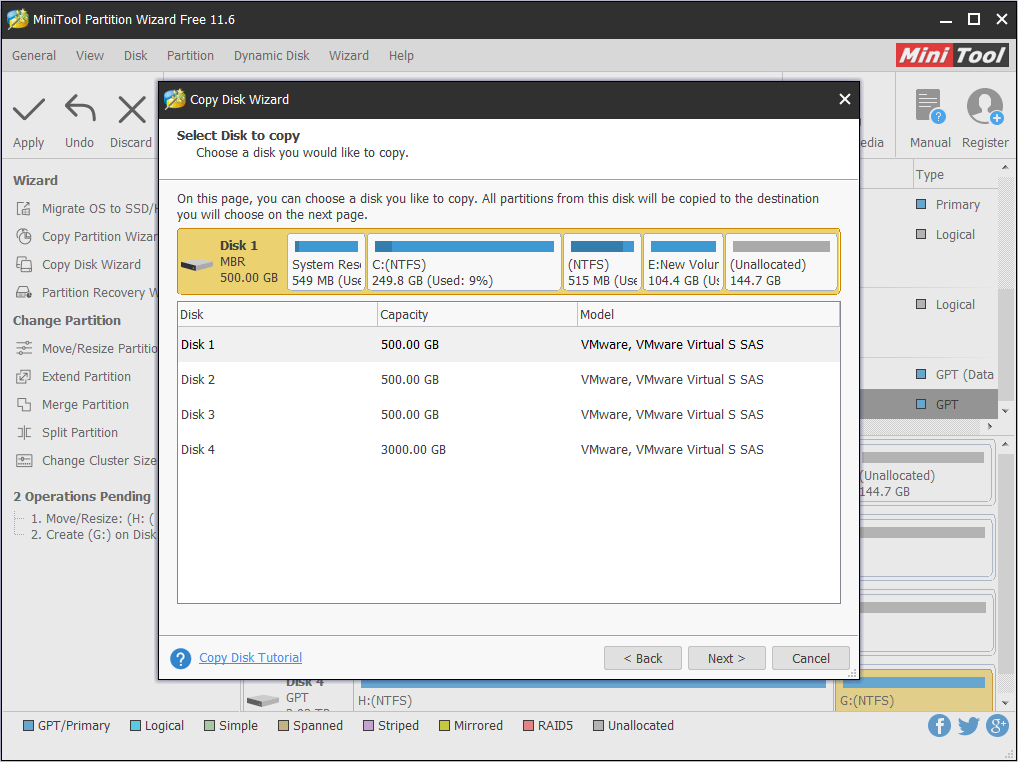The height and width of the screenshot is (762, 1018).
Task: Click the Disk column header
Action: (278, 314)
